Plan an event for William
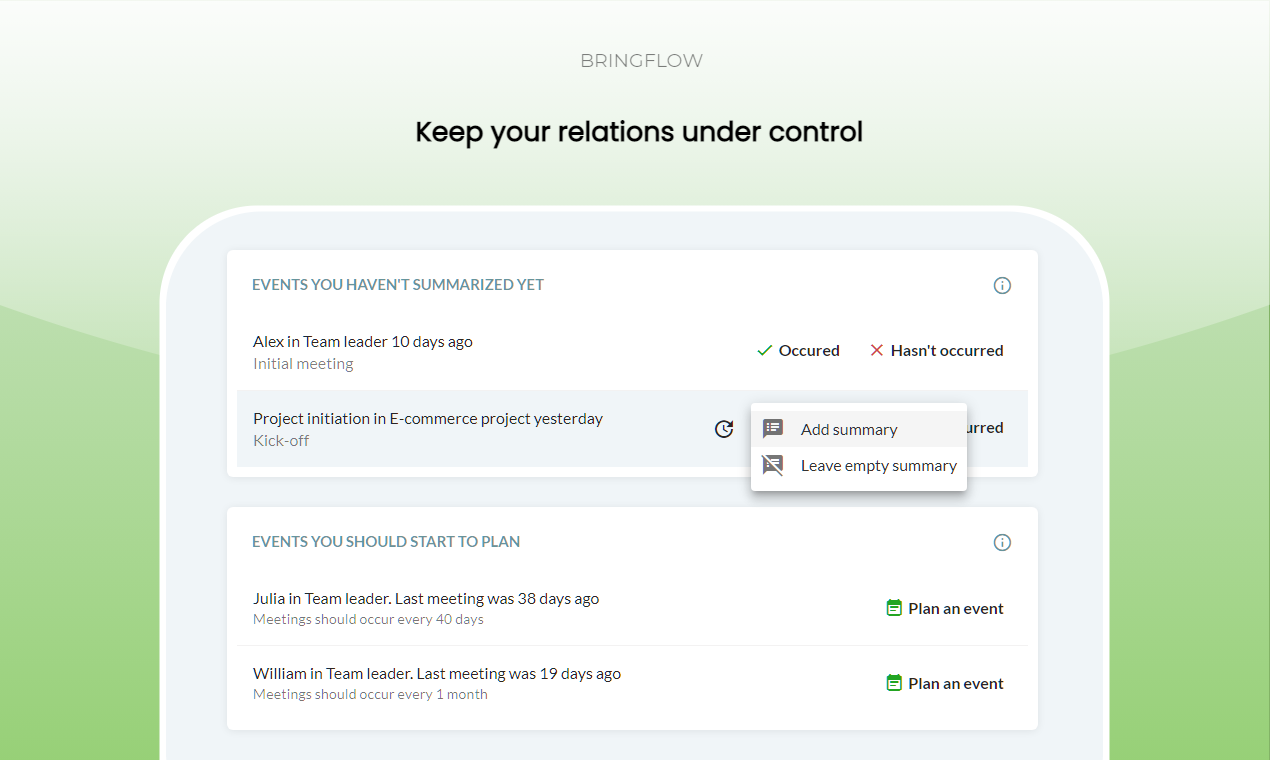 click(x=945, y=683)
